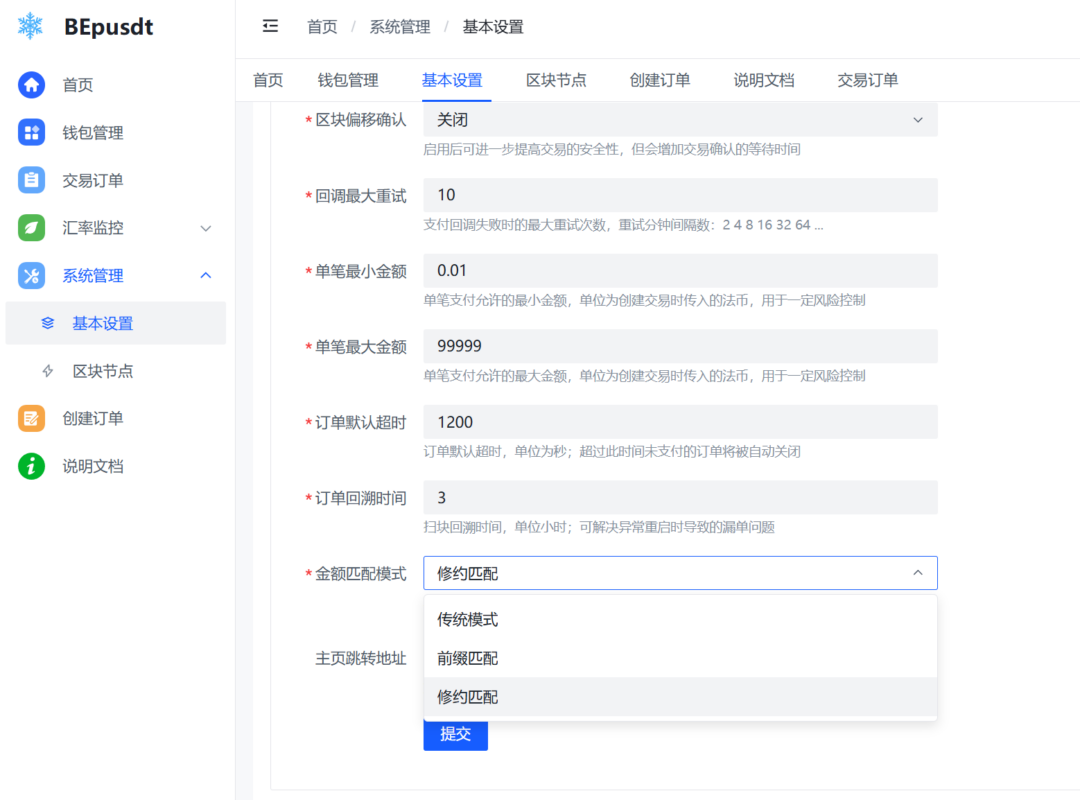Click the 主页跳转地址 field label

361,658
